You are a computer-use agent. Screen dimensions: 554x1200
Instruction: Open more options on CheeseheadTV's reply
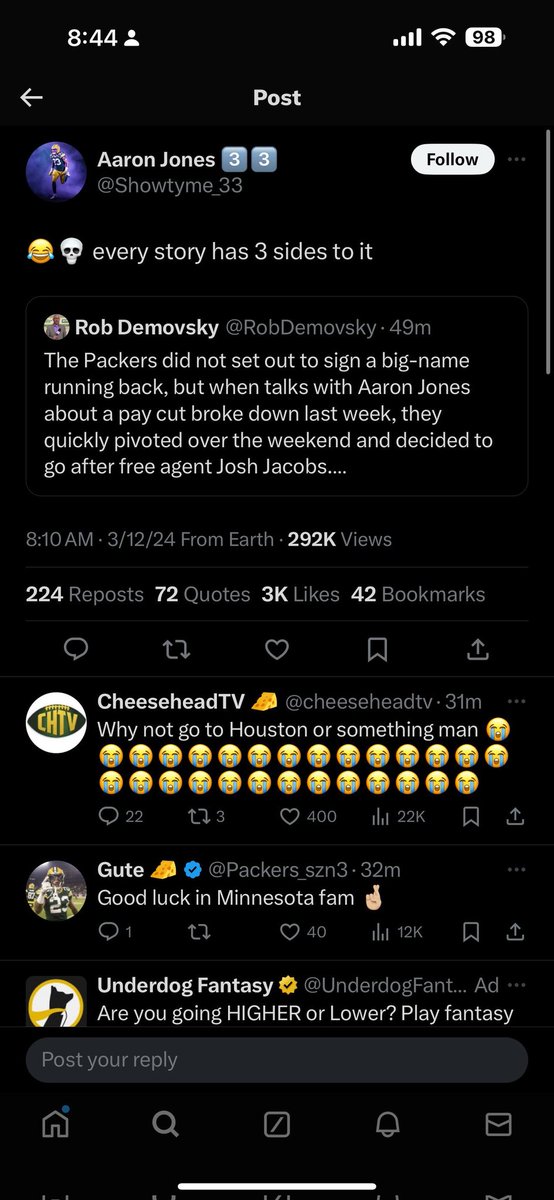[516, 702]
